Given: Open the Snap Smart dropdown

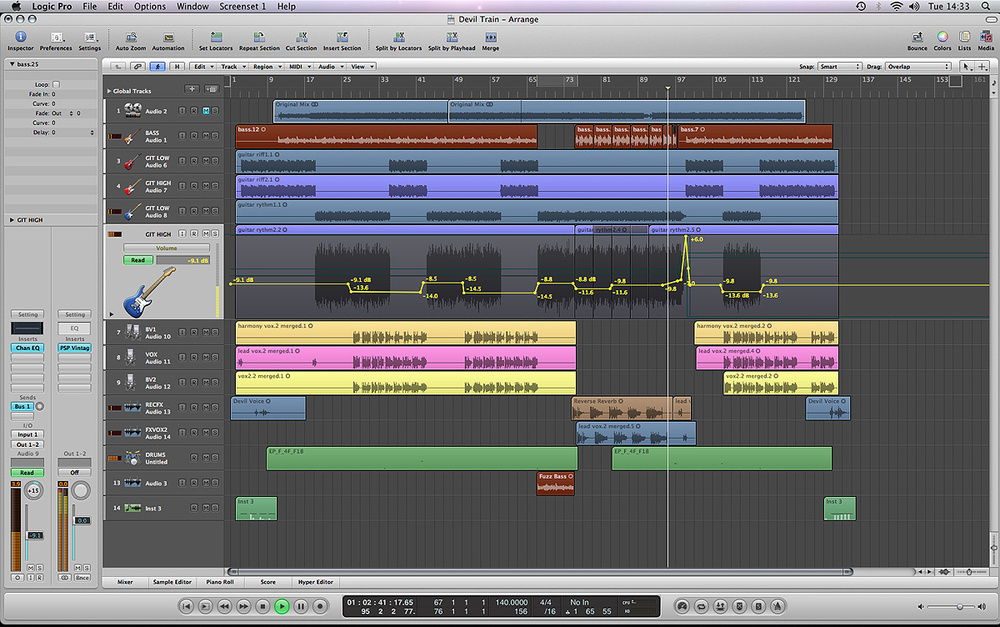Looking at the screenshot, I should [x=839, y=66].
